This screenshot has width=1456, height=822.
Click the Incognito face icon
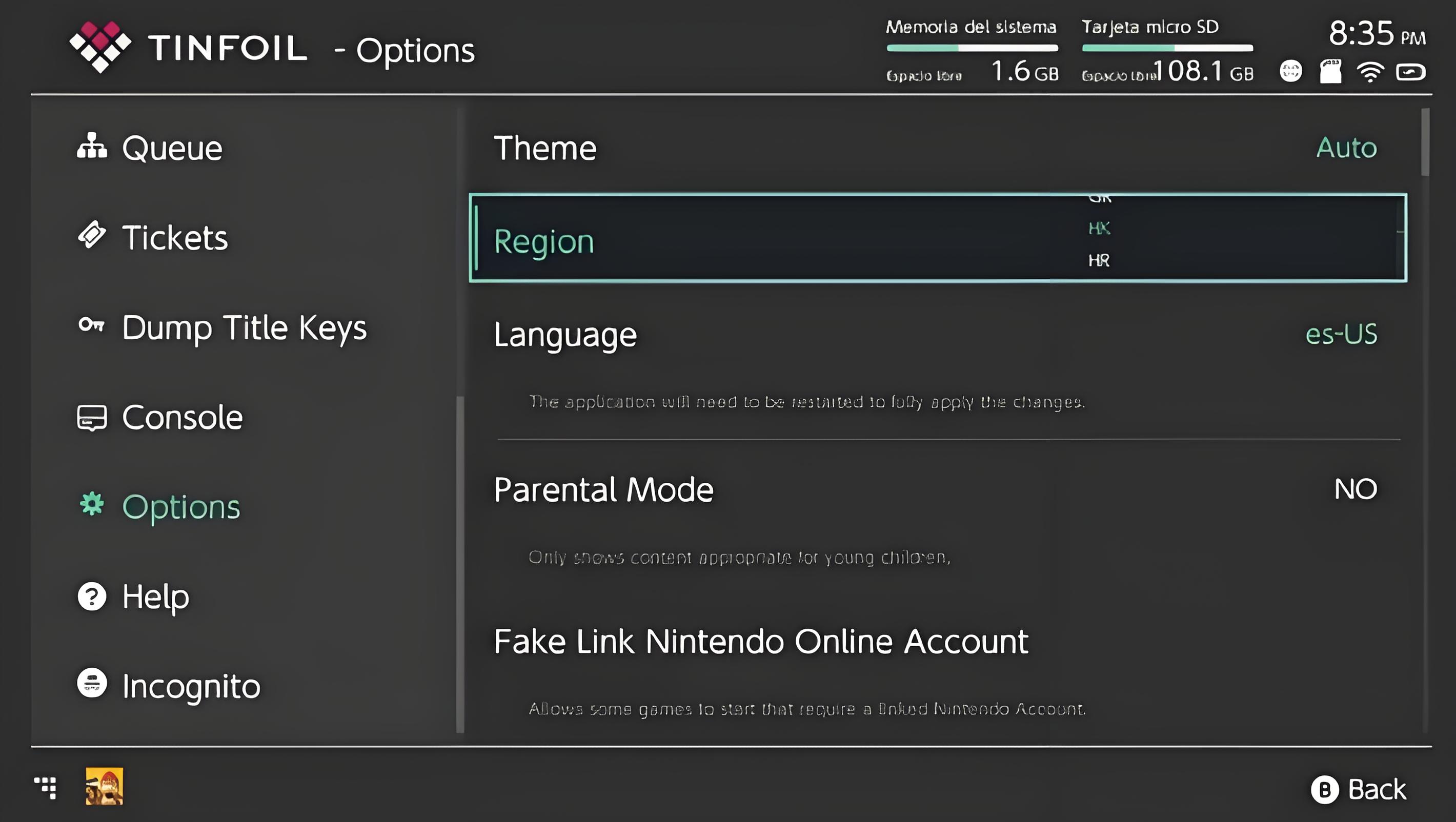(x=92, y=683)
